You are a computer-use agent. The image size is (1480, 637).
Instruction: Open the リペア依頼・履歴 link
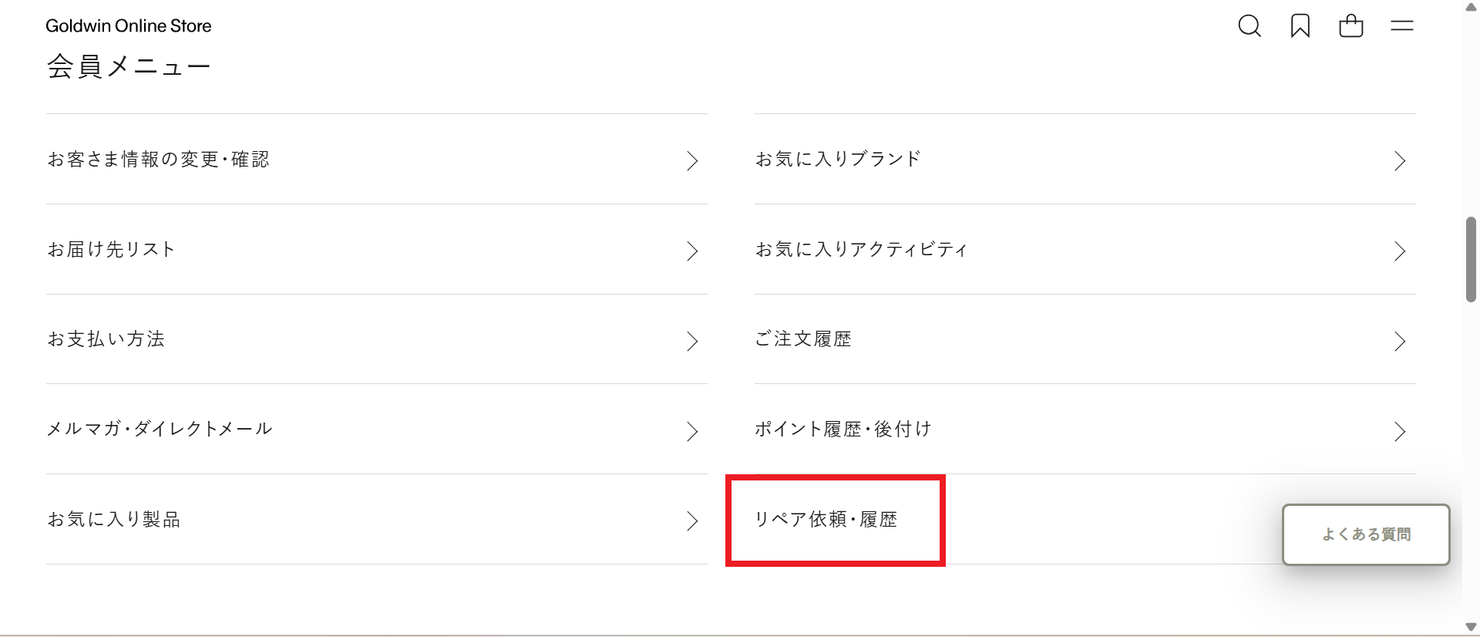[826, 520]
